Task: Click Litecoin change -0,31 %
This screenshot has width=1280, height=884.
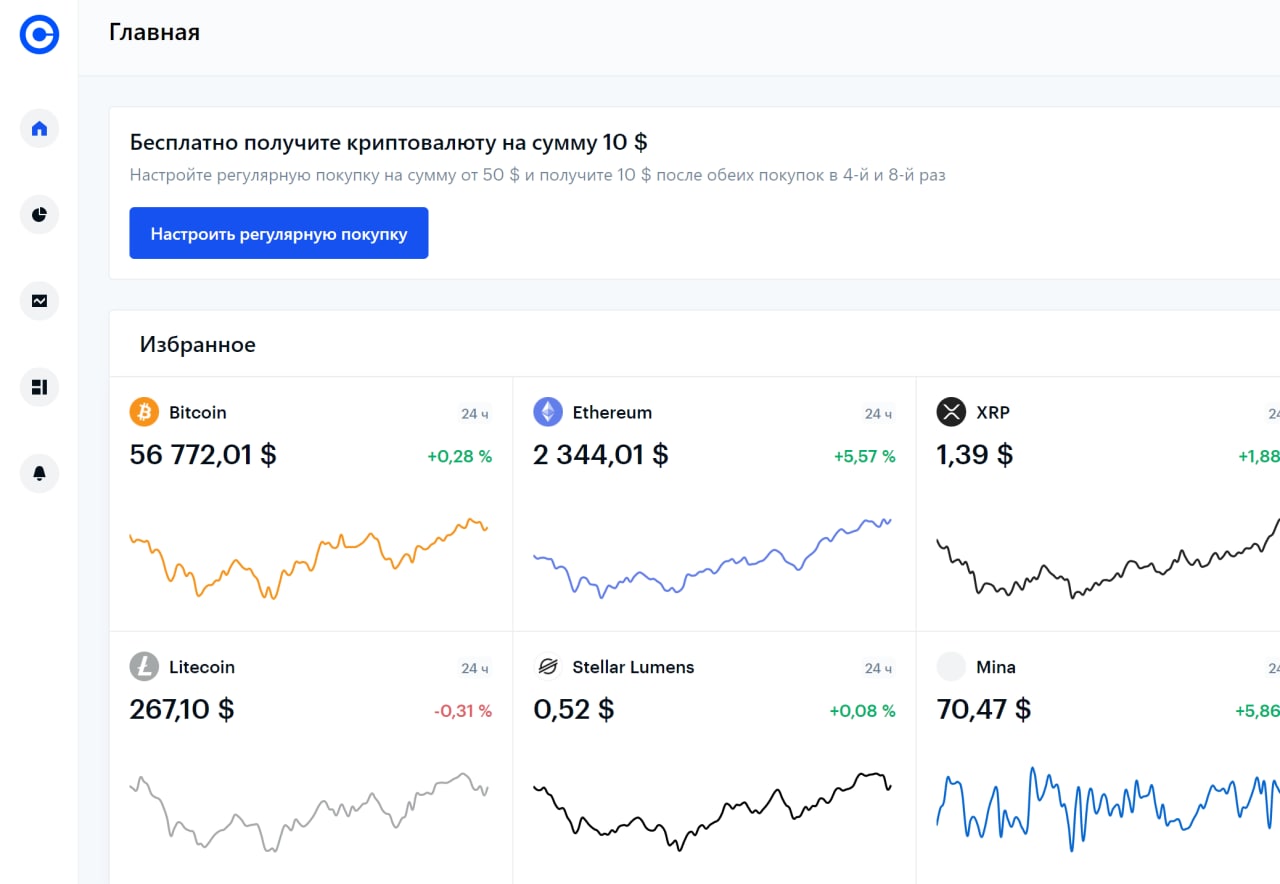Action: [463, 711]
